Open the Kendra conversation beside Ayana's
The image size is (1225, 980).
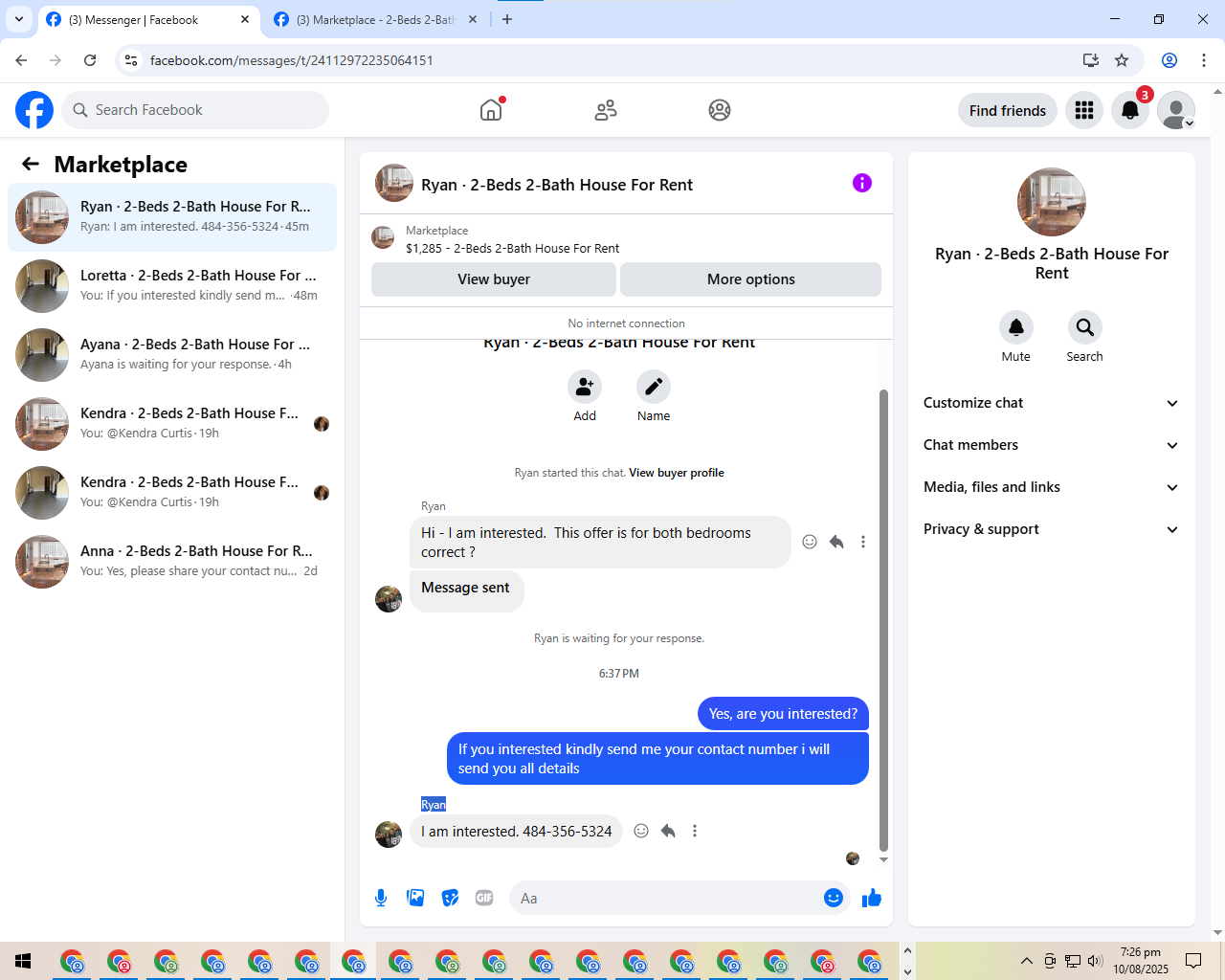pos(172,424)
